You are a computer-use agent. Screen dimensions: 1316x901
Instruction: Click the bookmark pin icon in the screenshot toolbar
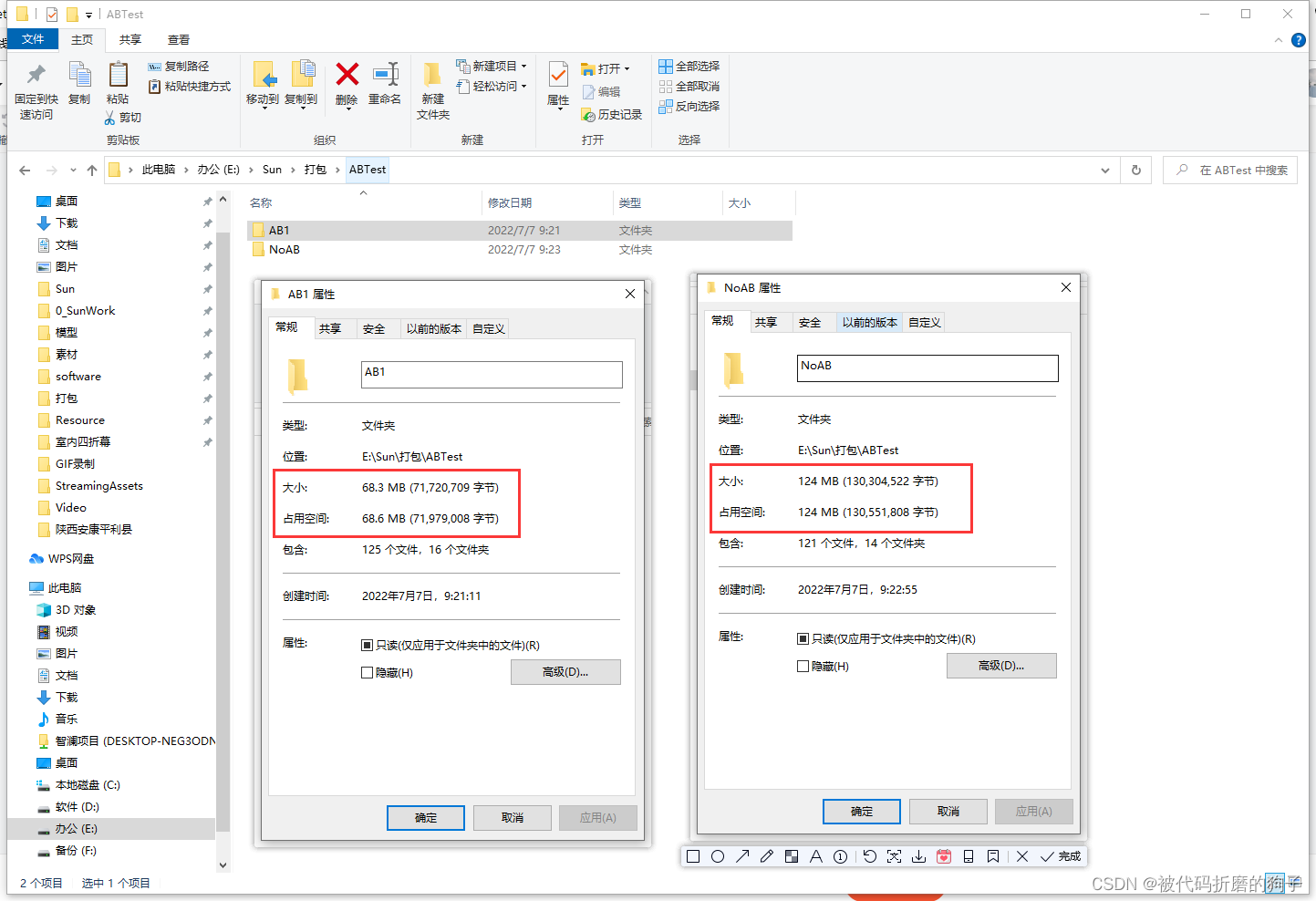[993, 856]
